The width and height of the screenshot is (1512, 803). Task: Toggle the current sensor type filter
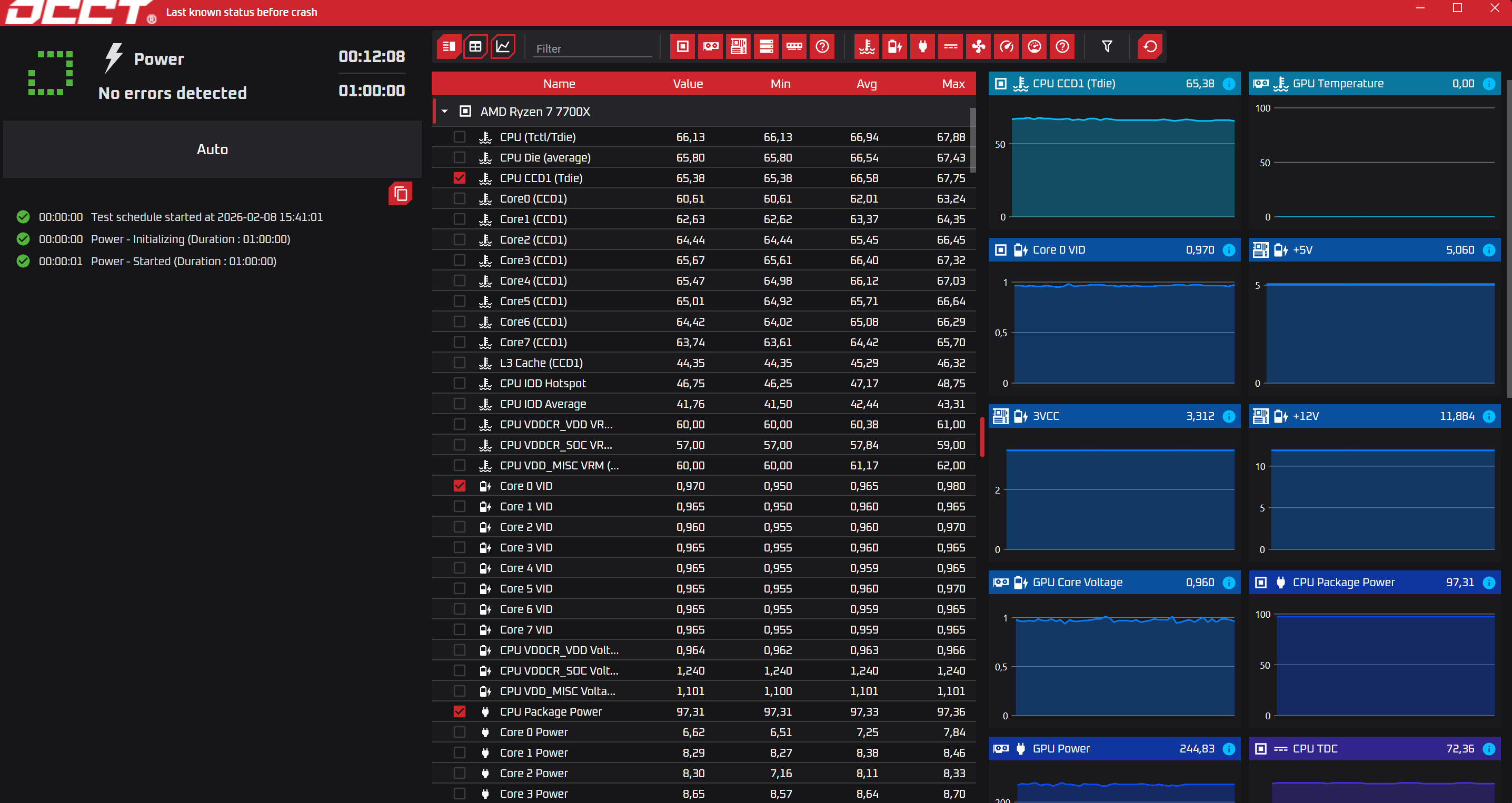click(x=951, y=46)
